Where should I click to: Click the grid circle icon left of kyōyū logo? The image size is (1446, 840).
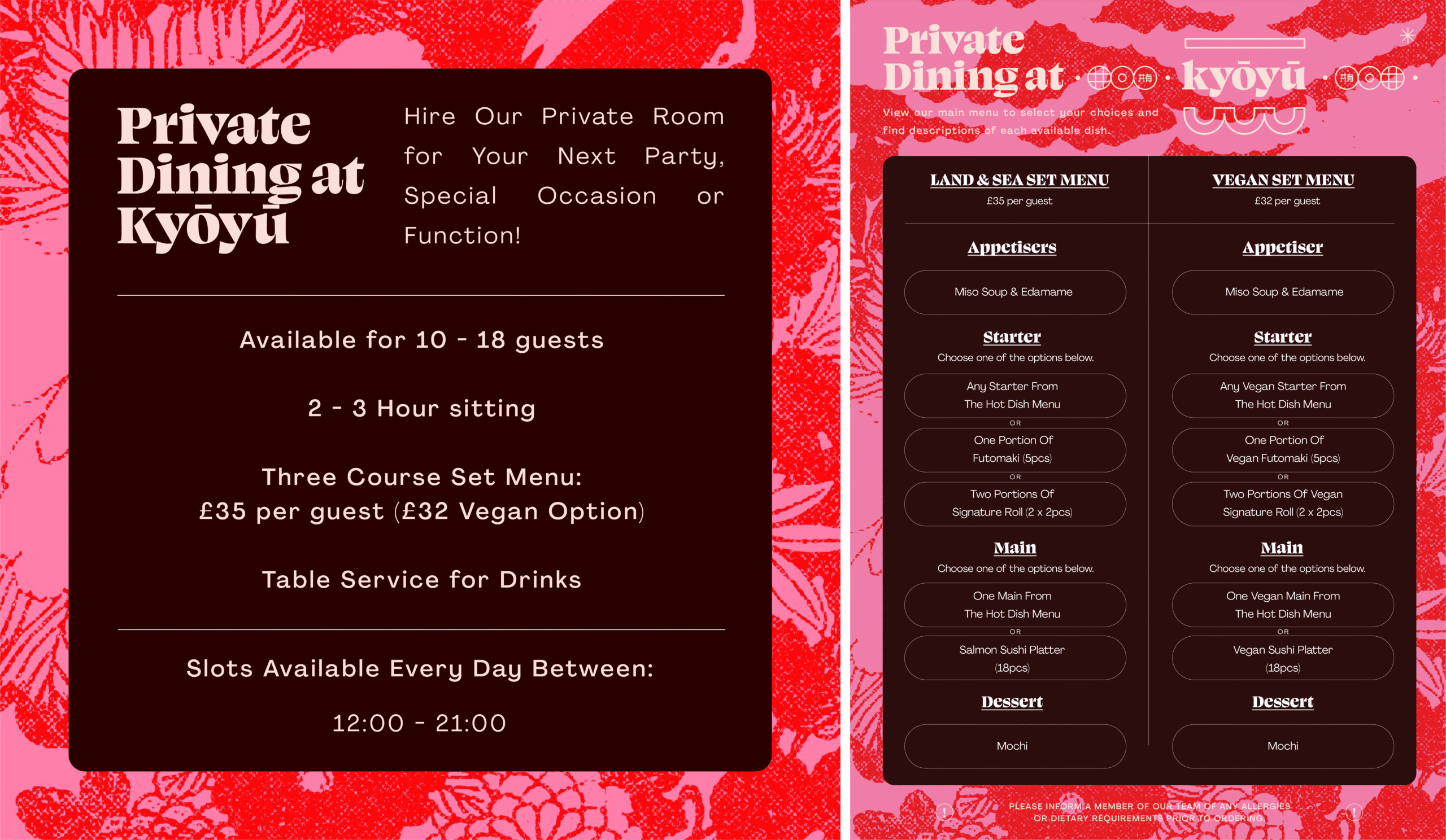coord(1098,77)
